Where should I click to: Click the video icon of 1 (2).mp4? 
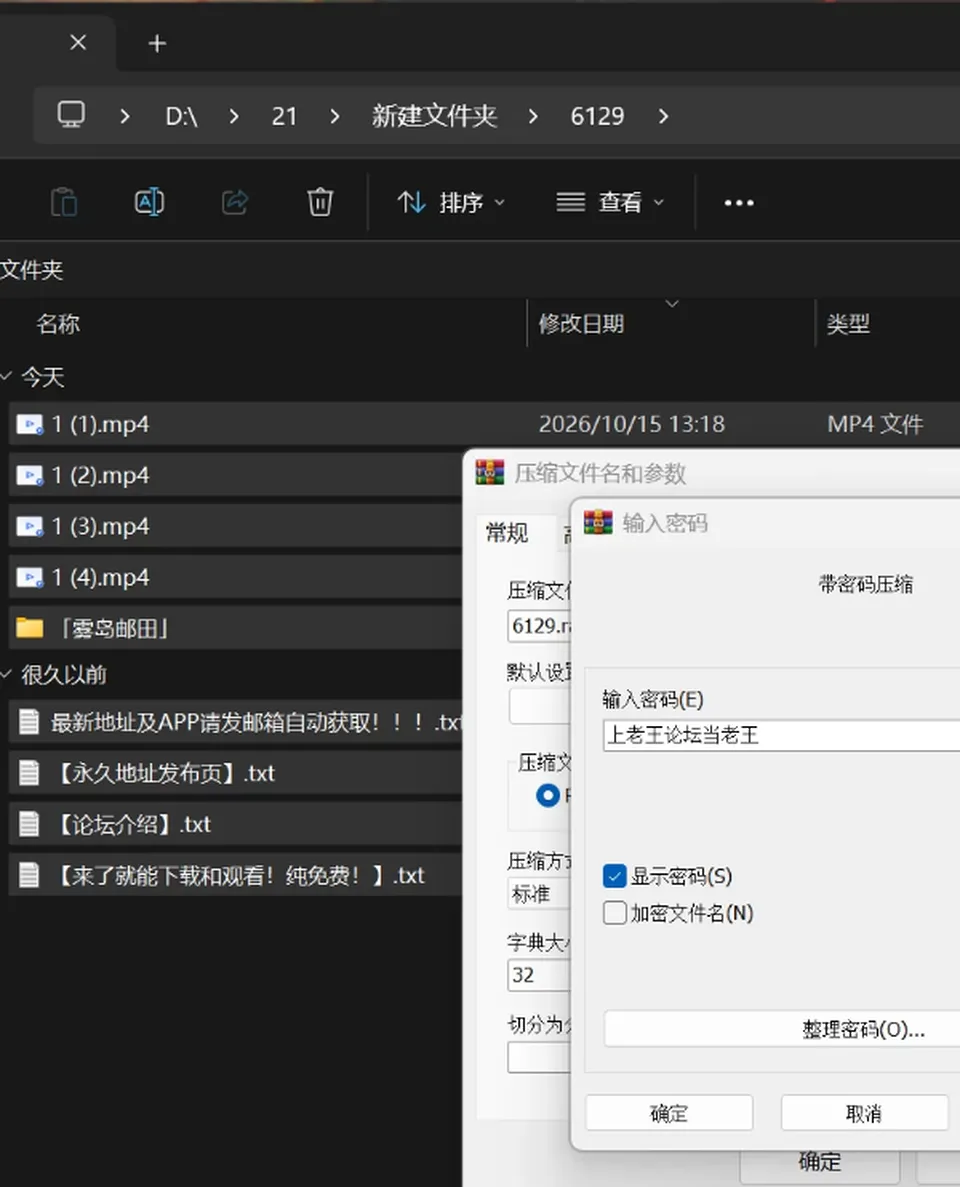[30, 475]
